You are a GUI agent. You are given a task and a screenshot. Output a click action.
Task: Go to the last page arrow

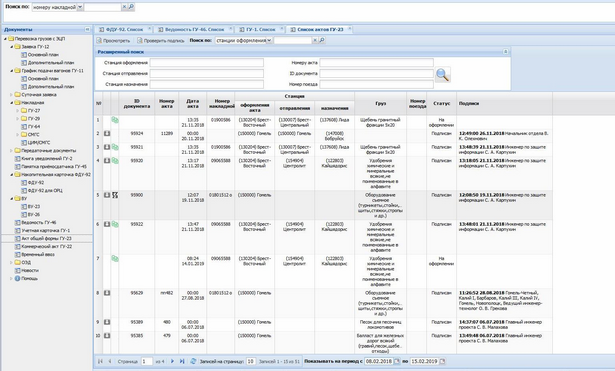tap(182, 361)
